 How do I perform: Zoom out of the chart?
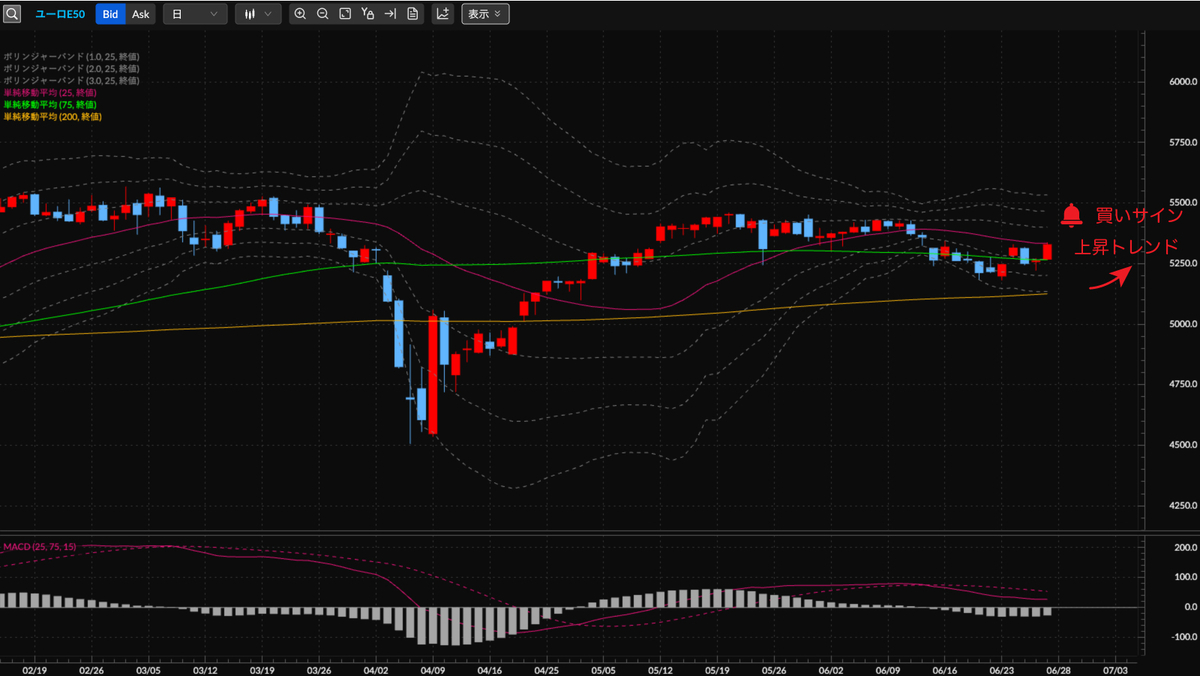(322, 14)
